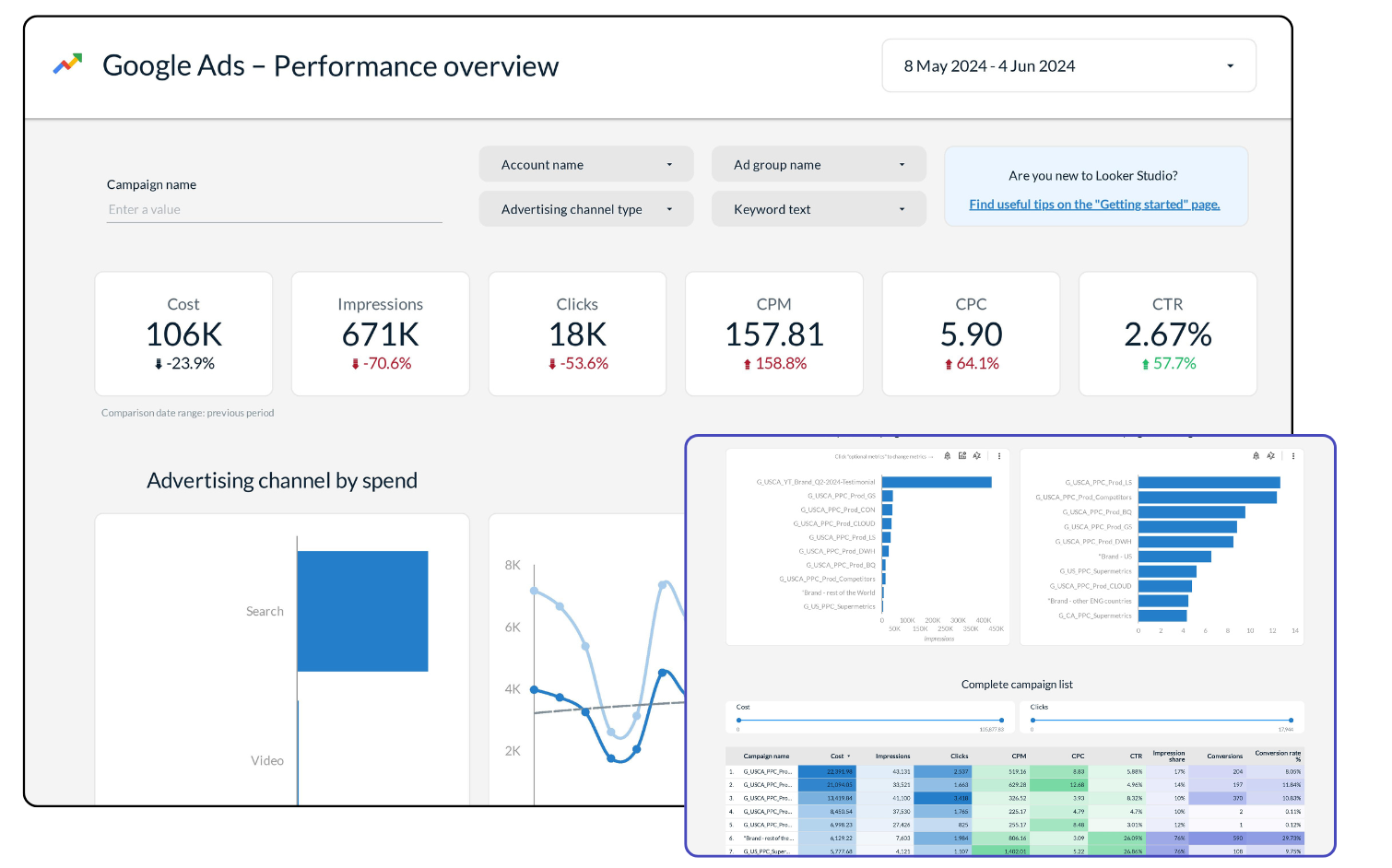Click the alert bell icon on impressions chart
The height and width of the screenshot is (868, 1392).
pyautogui.click(x=947, y=456)
